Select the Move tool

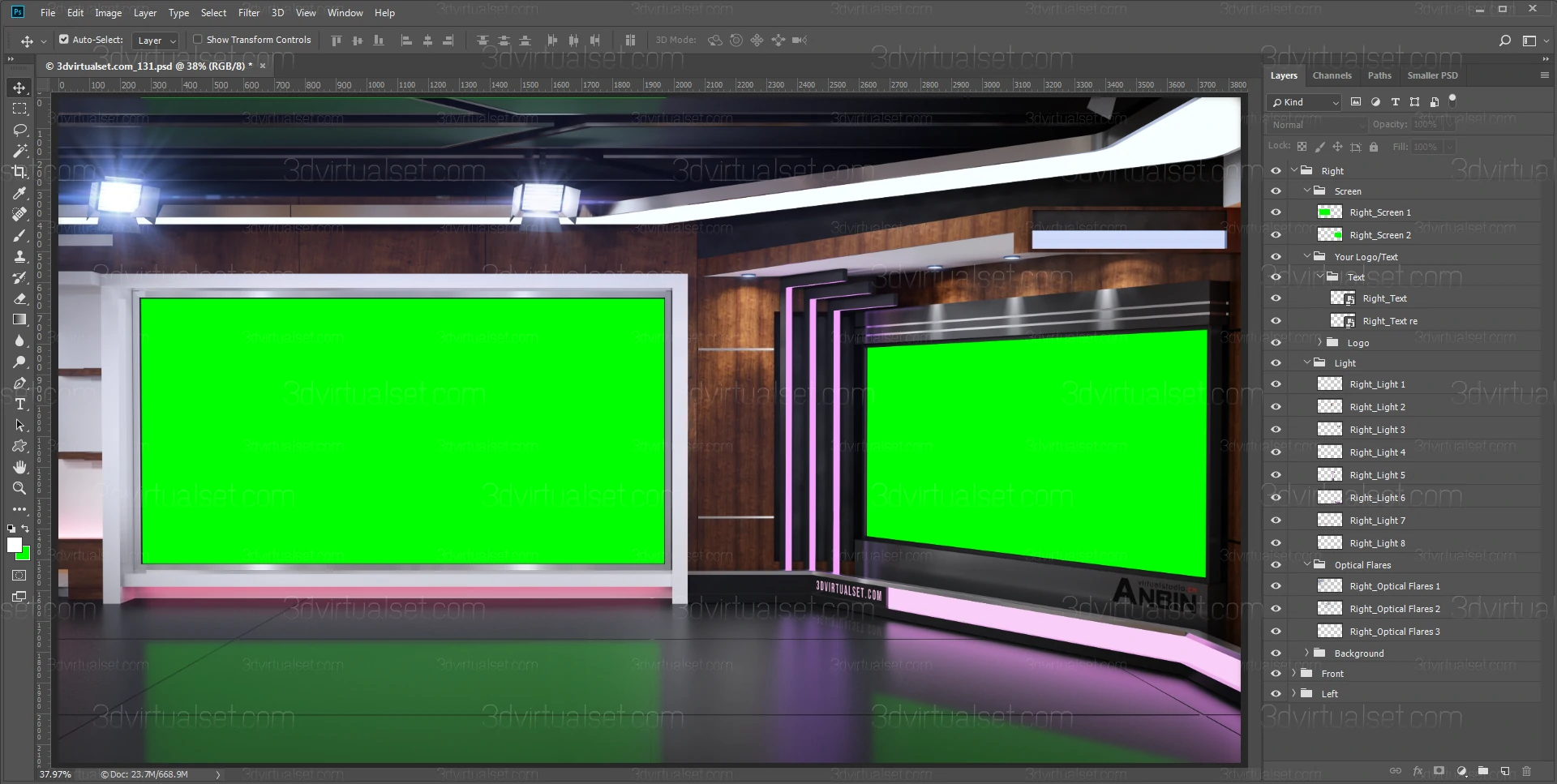tap(19, 88)
